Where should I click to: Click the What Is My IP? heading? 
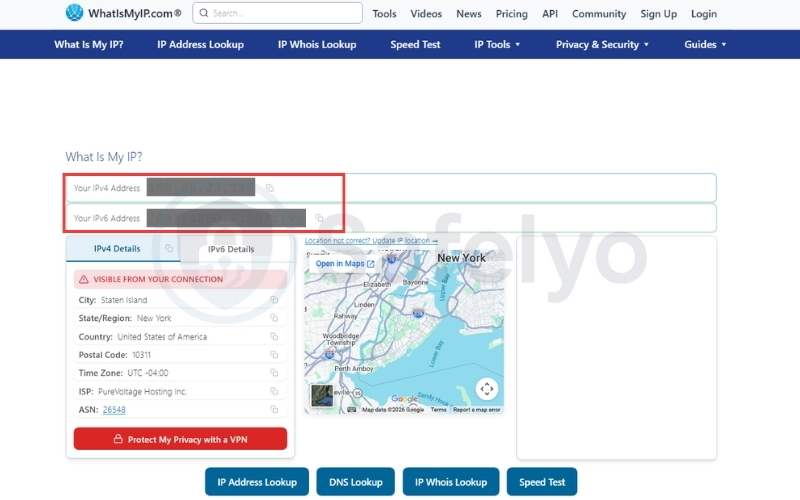click(104, 157)
